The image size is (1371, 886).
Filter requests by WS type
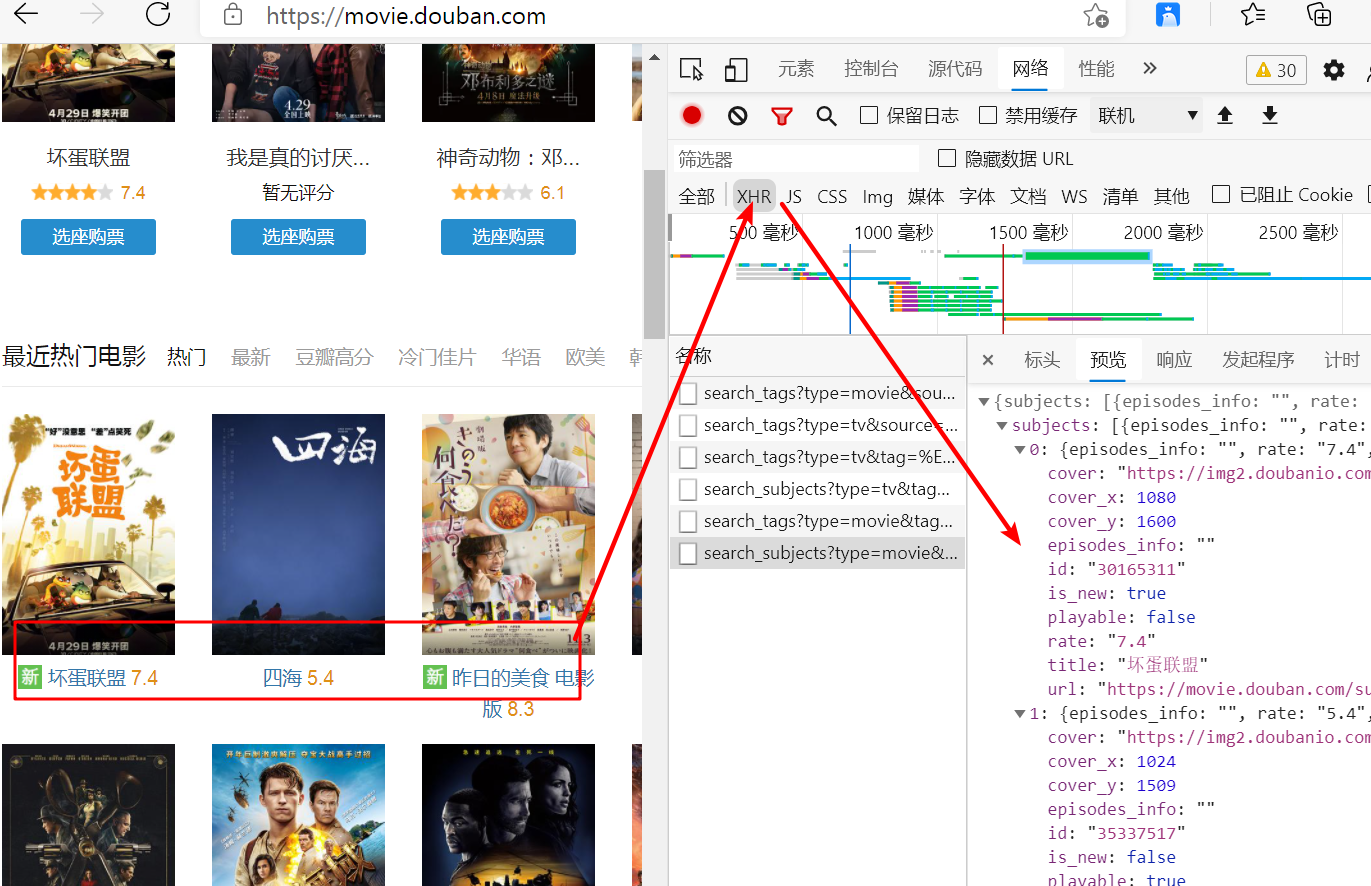point(1074,196)
